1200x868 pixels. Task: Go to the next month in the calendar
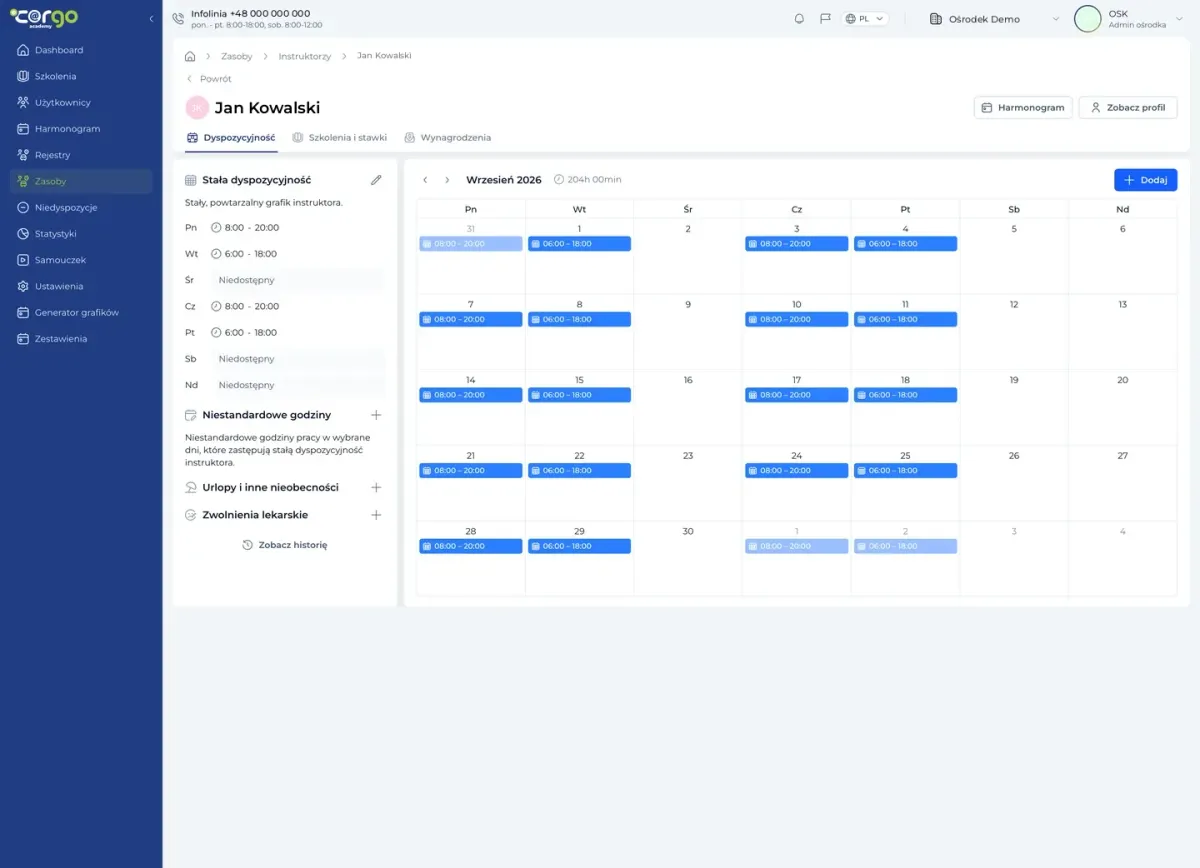(x=447, y=180)
